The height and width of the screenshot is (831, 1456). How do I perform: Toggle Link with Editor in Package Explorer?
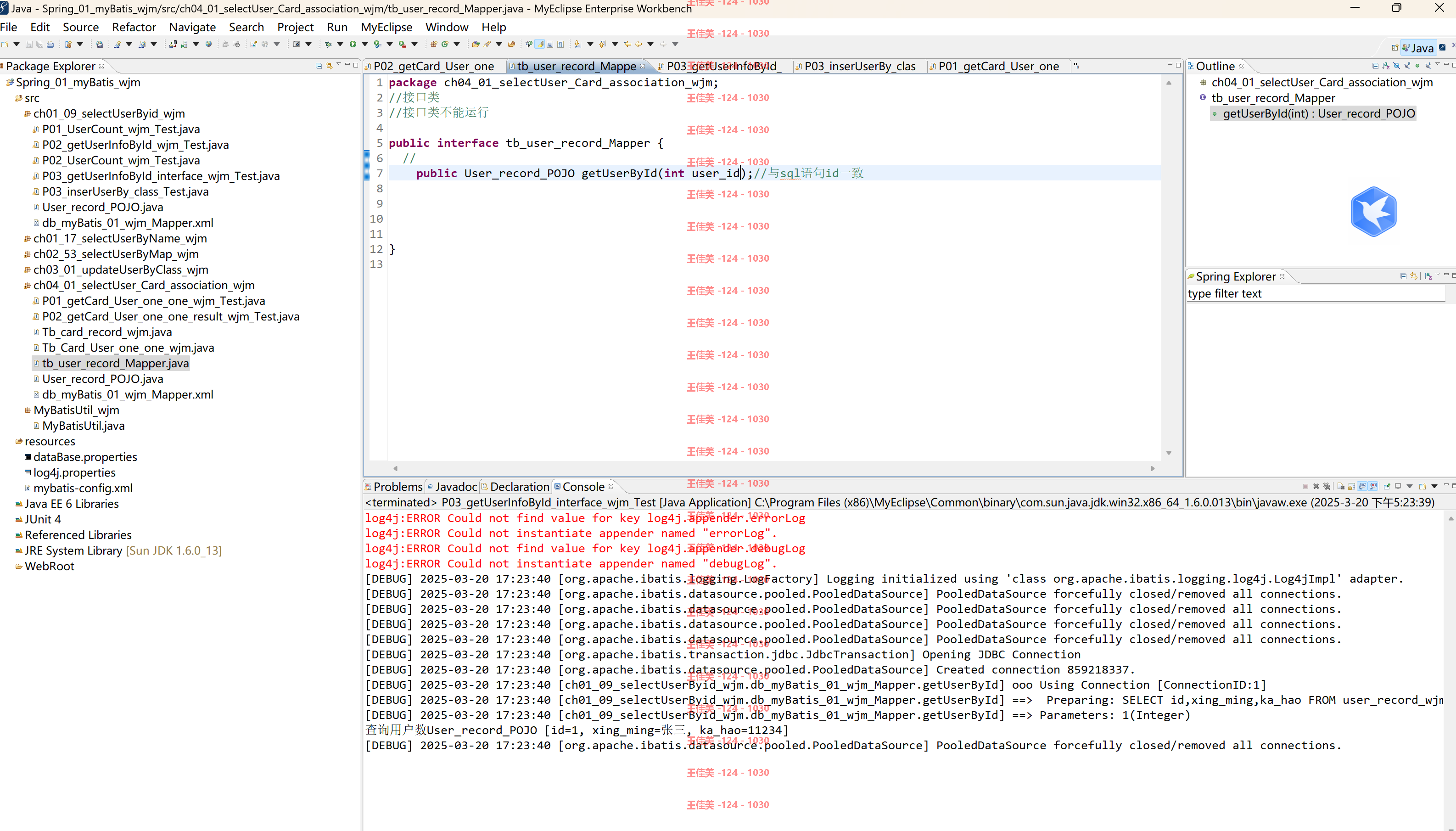329,66
